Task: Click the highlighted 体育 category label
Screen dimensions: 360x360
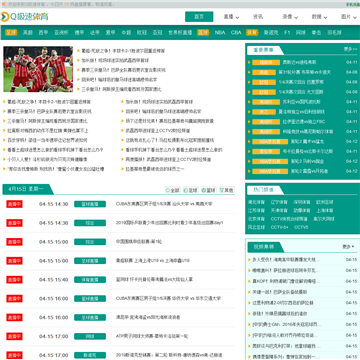Action: click(252, 33)
